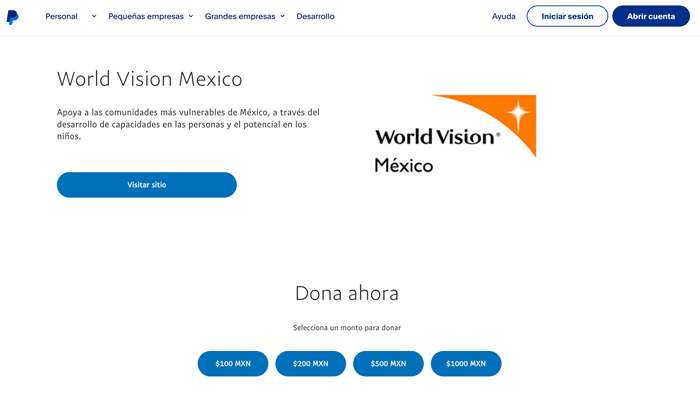Expand the Pequeñas empresas chevron
Screen dimensions: 700x394
(x=191, y=17)
